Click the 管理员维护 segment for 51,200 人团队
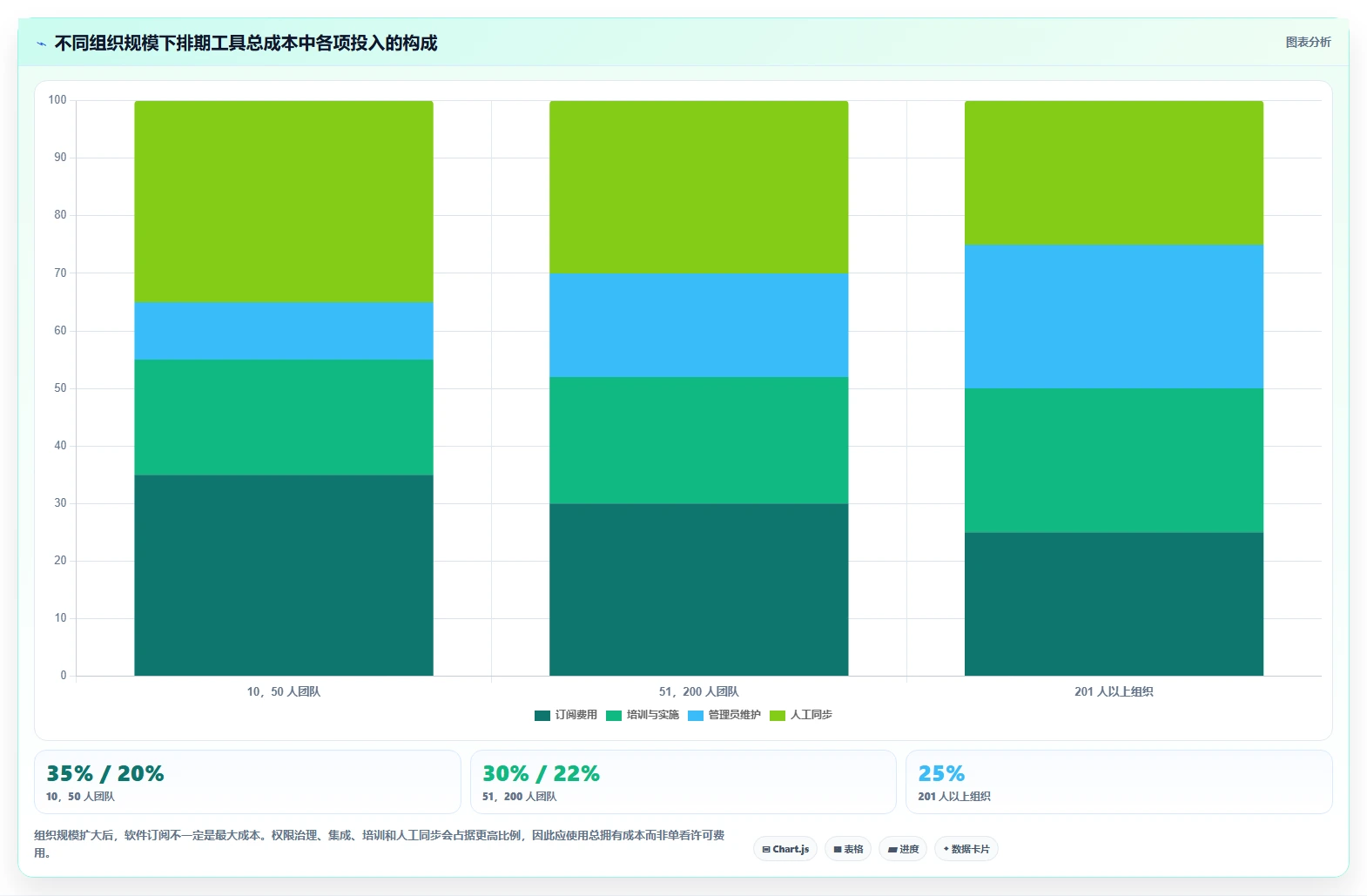Screen dimensions: 1367x896 click(699, 326)
